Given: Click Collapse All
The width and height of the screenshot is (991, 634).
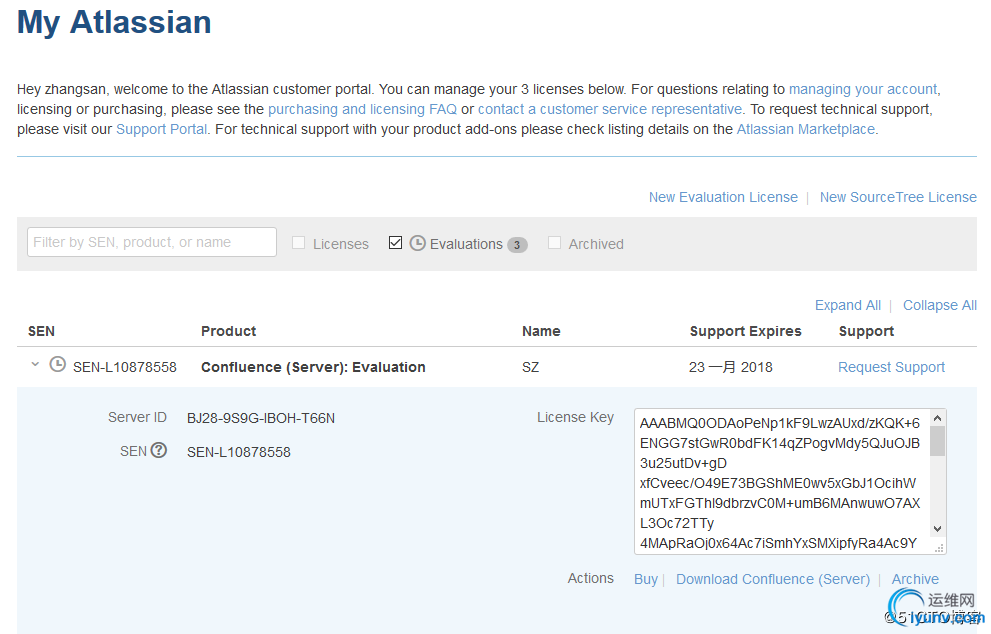Looking at the screenshot, I should pyautogui.click(x=940, y=305).
